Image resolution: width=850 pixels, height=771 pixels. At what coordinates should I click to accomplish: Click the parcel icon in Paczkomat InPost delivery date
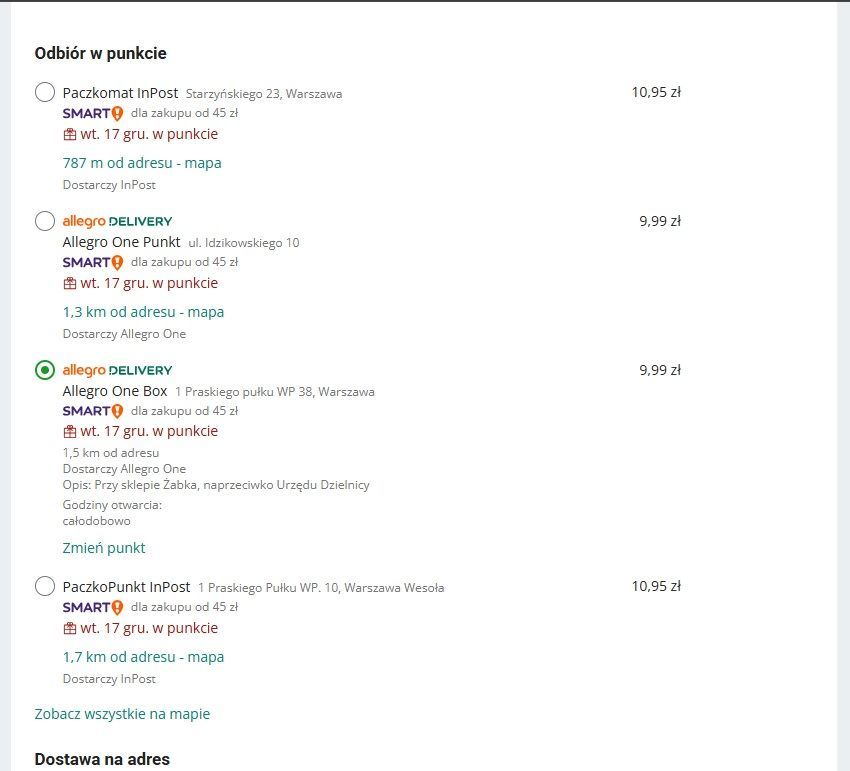point(70,134)
